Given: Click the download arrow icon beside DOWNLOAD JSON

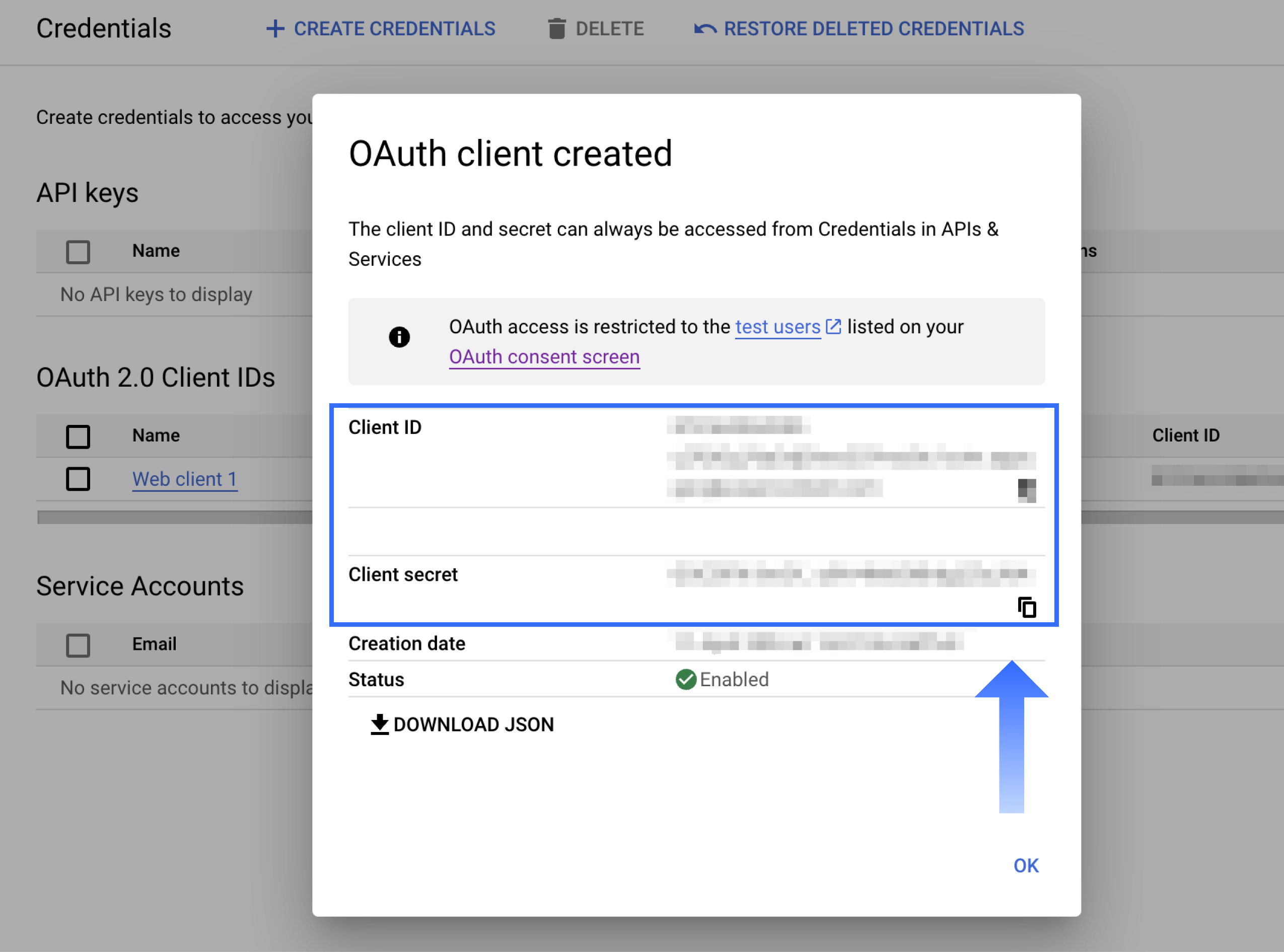Looking at the screenshot, I should coord(379,724).
